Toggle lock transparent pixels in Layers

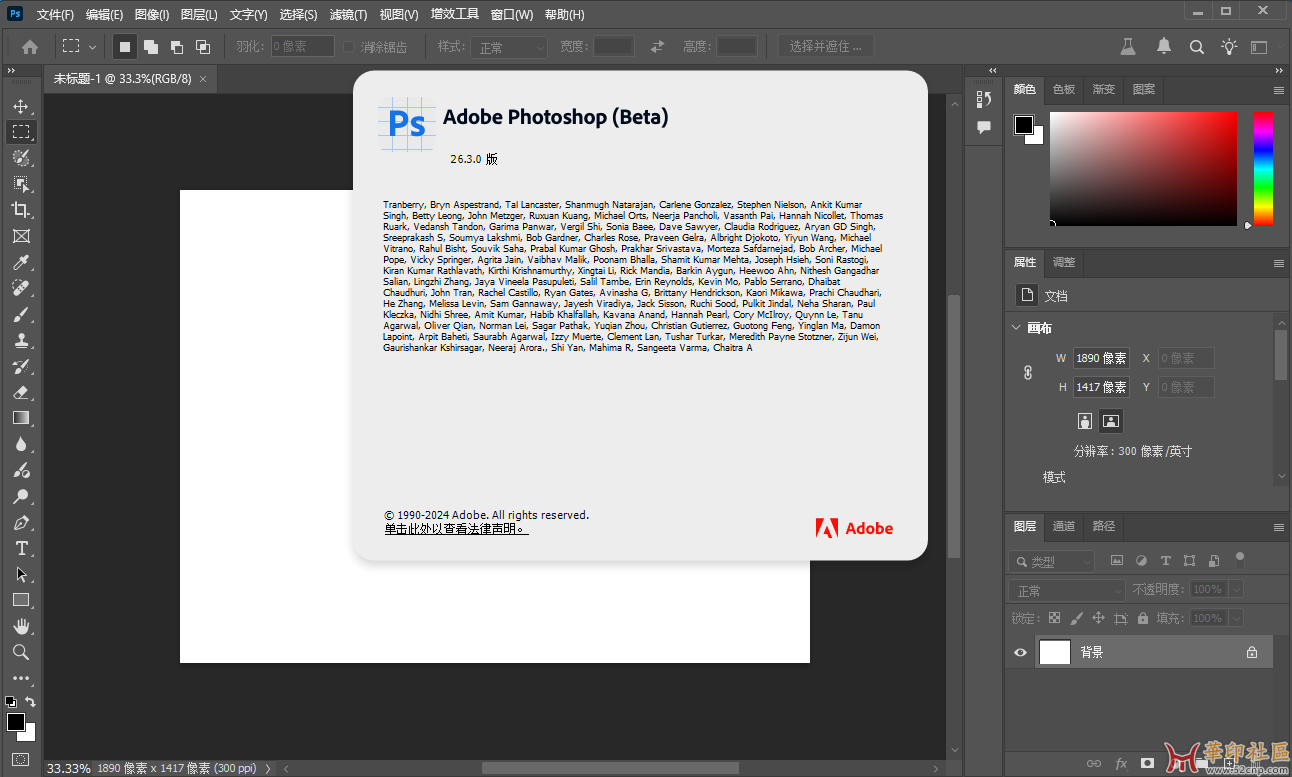(1054, 618)
